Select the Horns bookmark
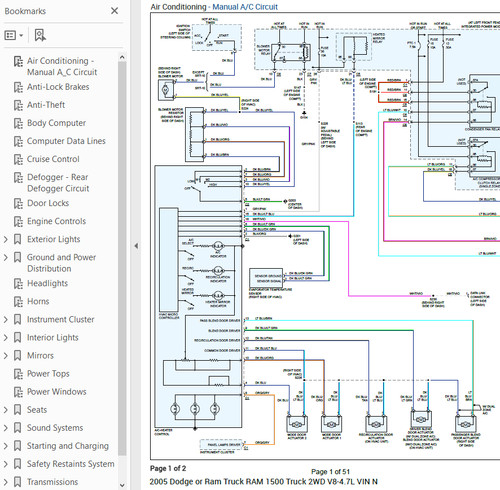Viewport: 500px width, 490px height. 38,301
